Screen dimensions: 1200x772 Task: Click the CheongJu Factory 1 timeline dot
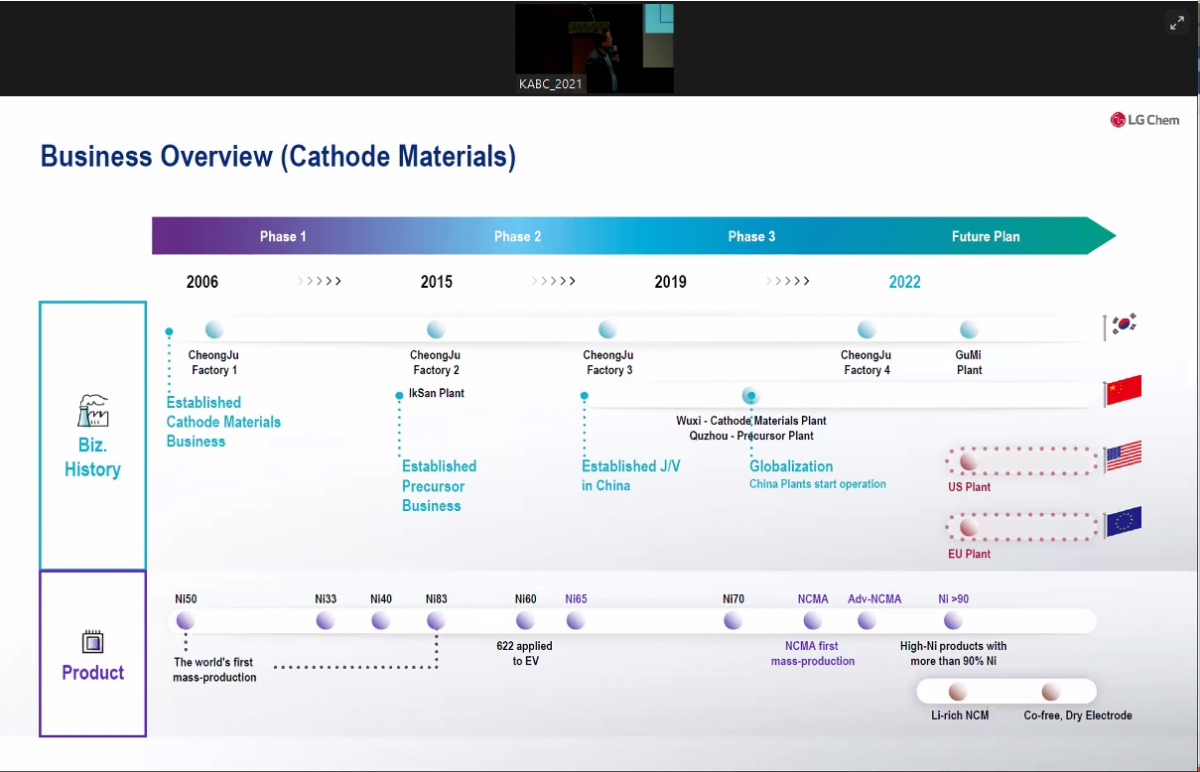(214, 330)
